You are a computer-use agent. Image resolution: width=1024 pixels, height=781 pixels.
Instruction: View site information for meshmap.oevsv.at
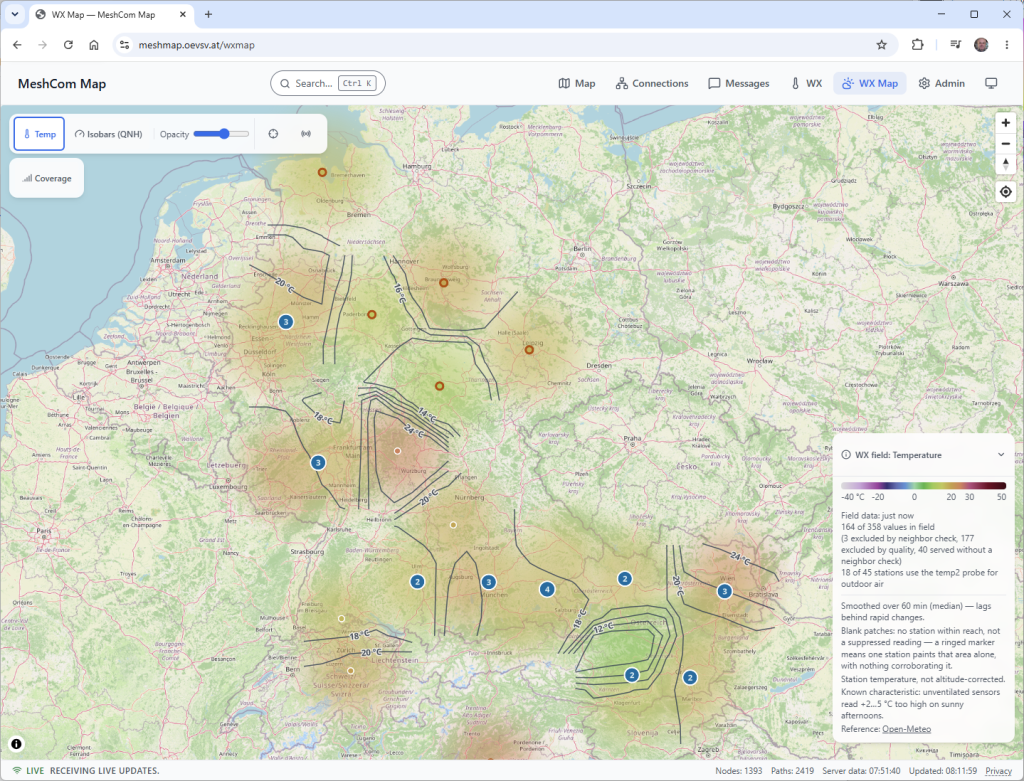pyautogui.click(x=124, y=44)
